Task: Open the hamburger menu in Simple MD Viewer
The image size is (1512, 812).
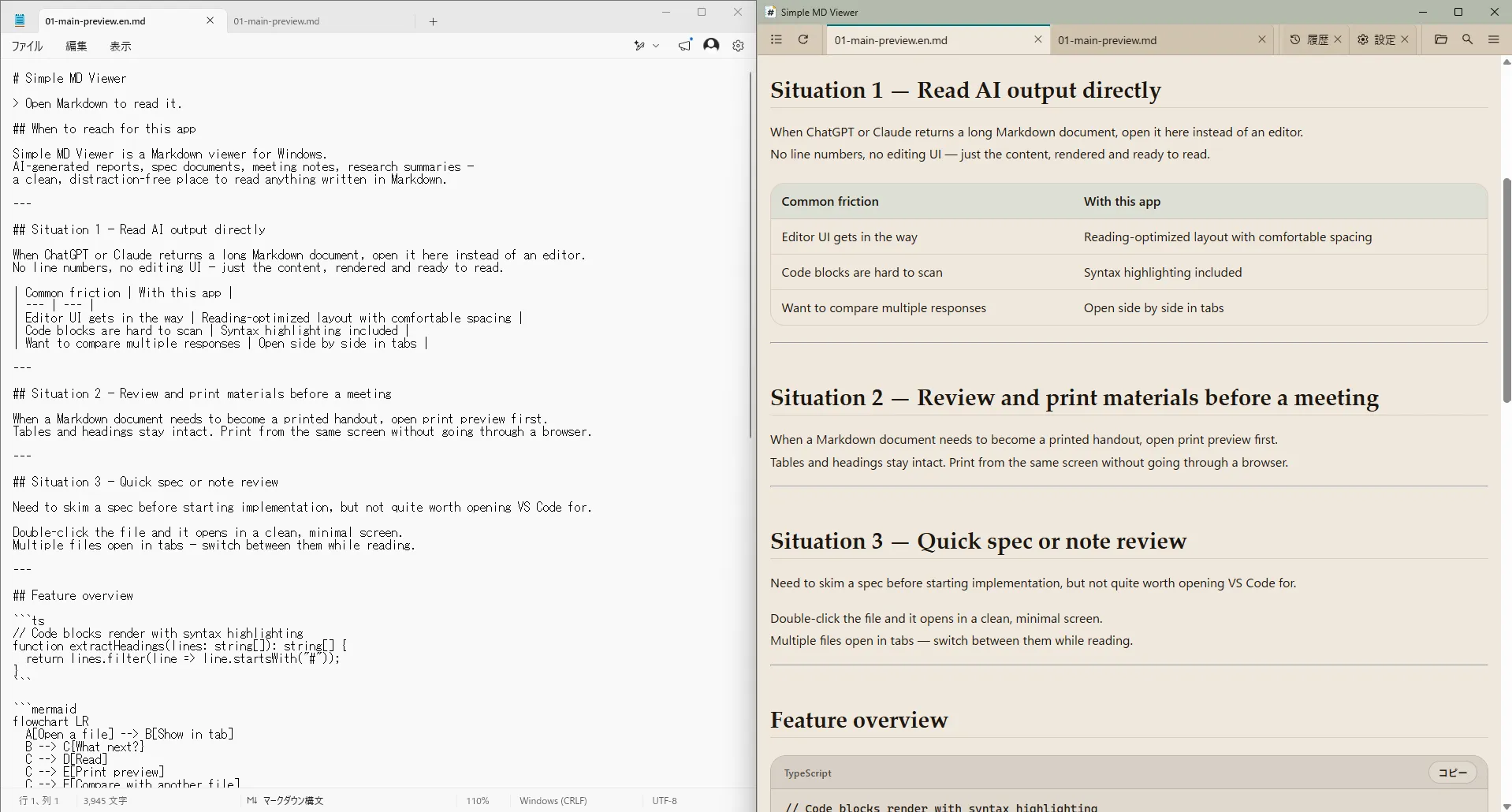Action: [1494, 39]
